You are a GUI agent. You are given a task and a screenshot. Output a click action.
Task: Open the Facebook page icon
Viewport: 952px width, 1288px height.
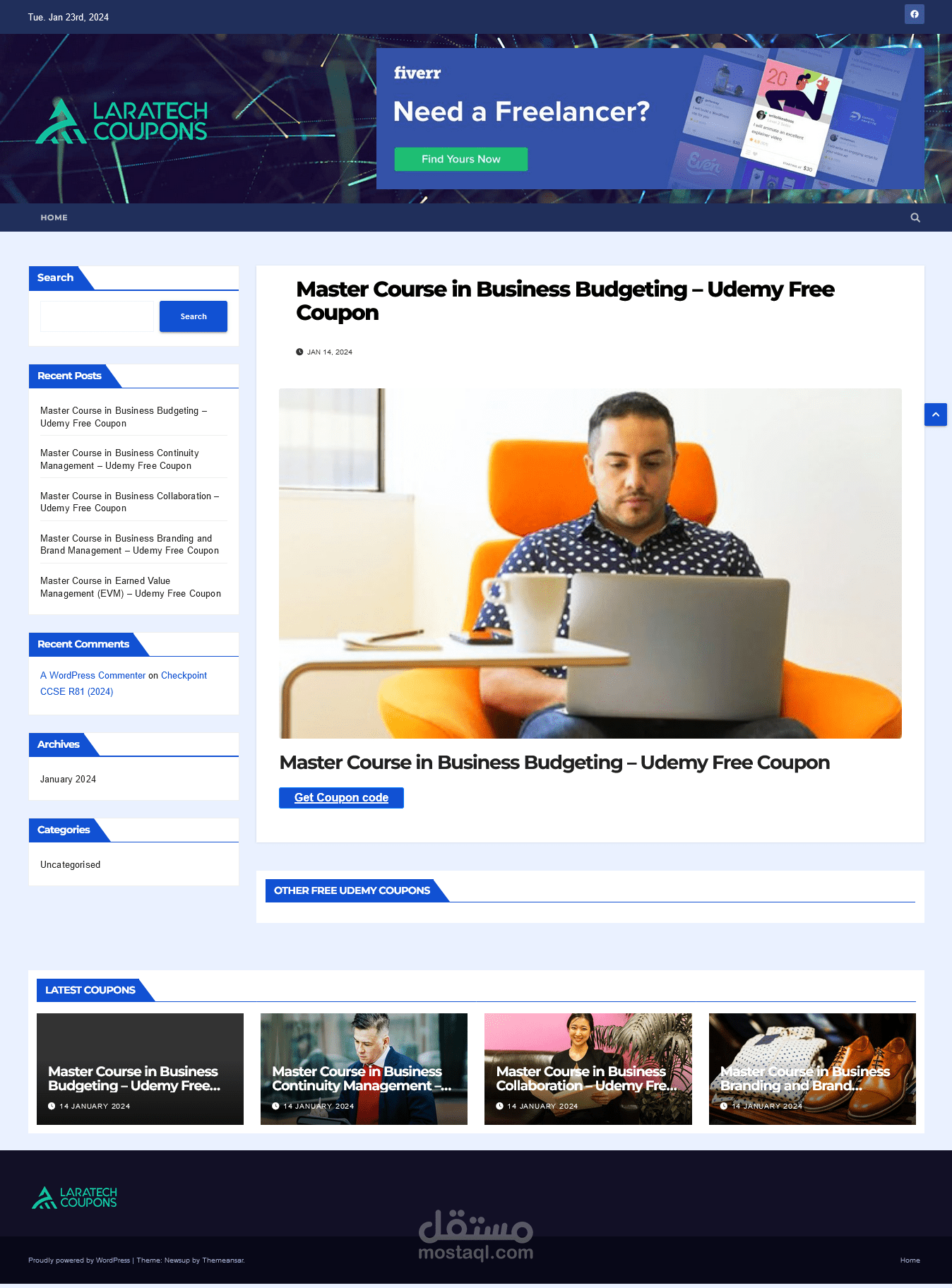click(x=915, y=14)
